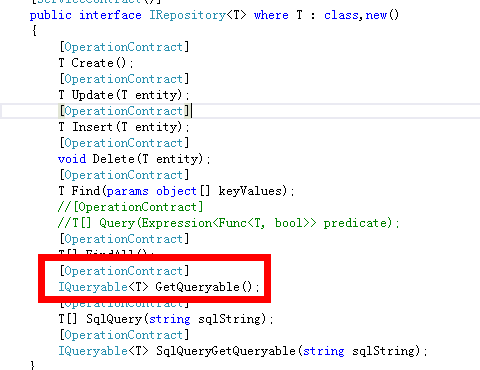Click the OperationContract attribute directly above SqlQueryGetQueryable
This screenshot has height=370, width=480.
point(124,335)
